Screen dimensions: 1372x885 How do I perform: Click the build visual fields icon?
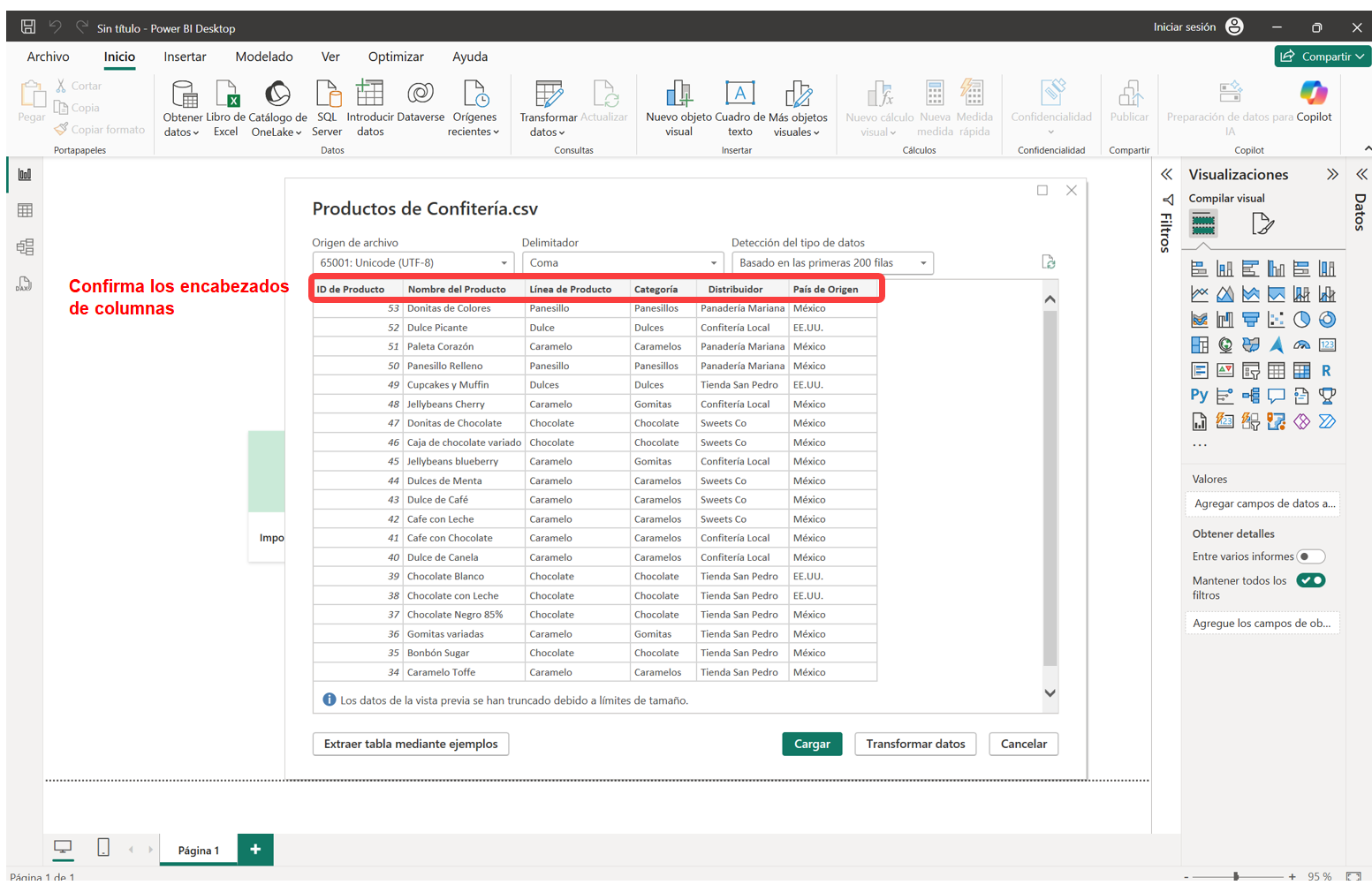[1203, 224]
